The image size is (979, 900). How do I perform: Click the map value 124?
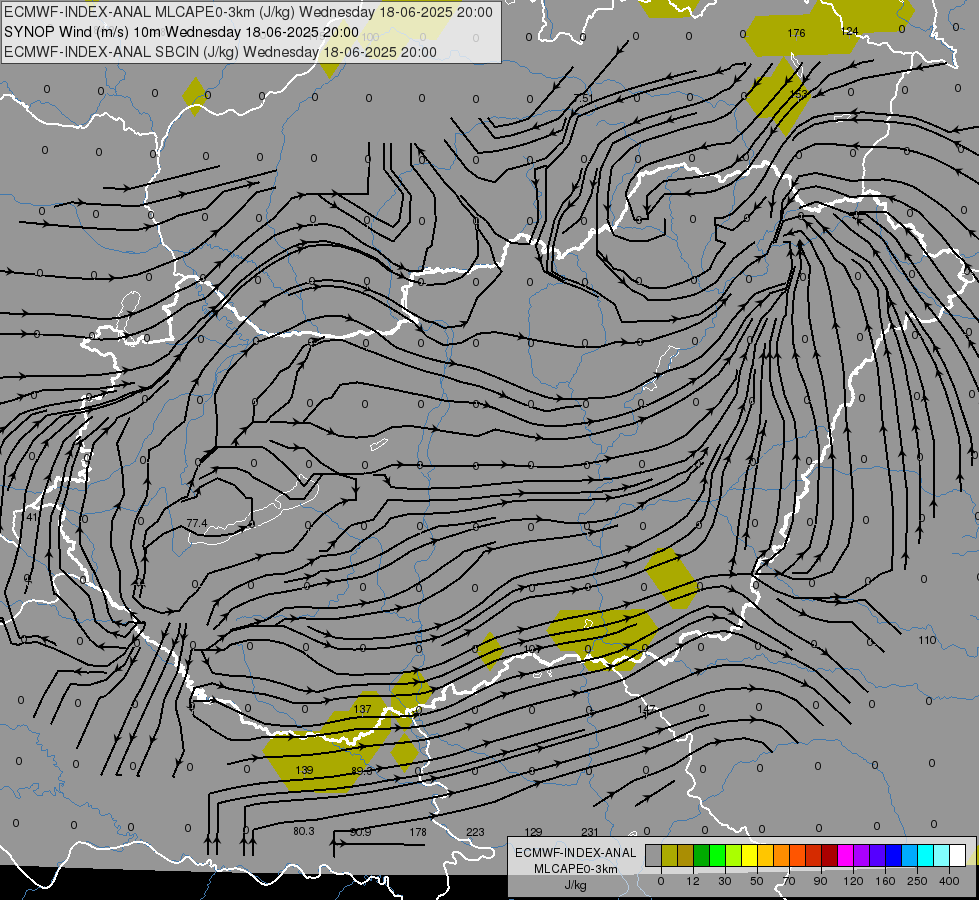849,31
